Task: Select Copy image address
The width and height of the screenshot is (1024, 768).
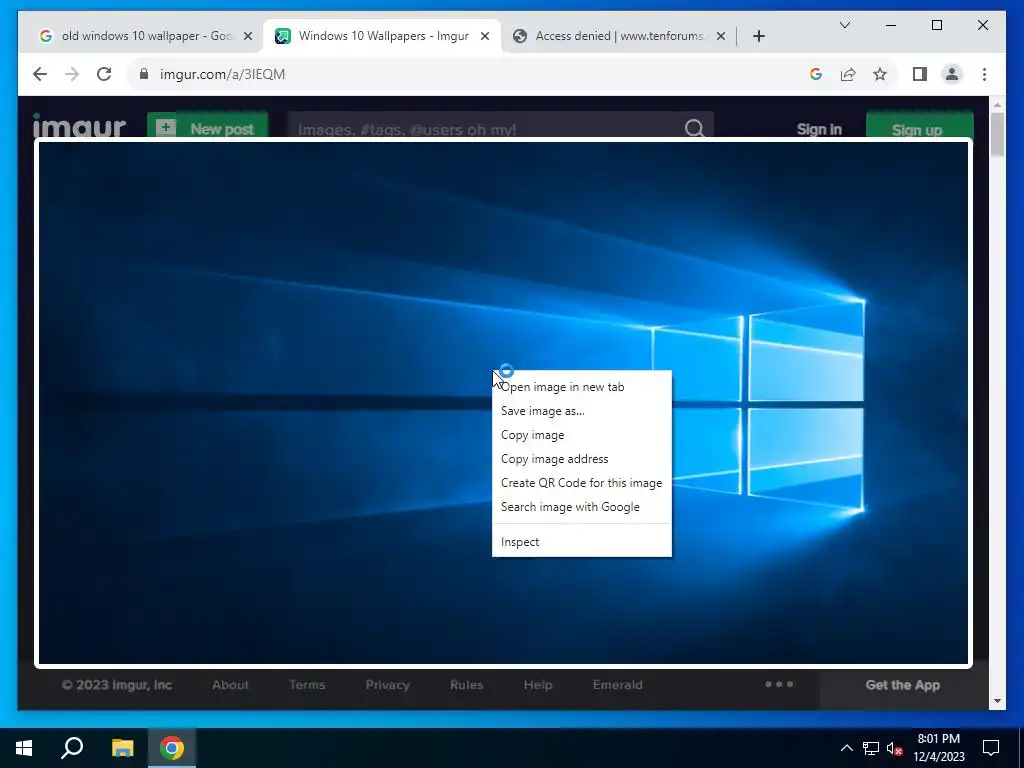Action: (x=581, y=459)
